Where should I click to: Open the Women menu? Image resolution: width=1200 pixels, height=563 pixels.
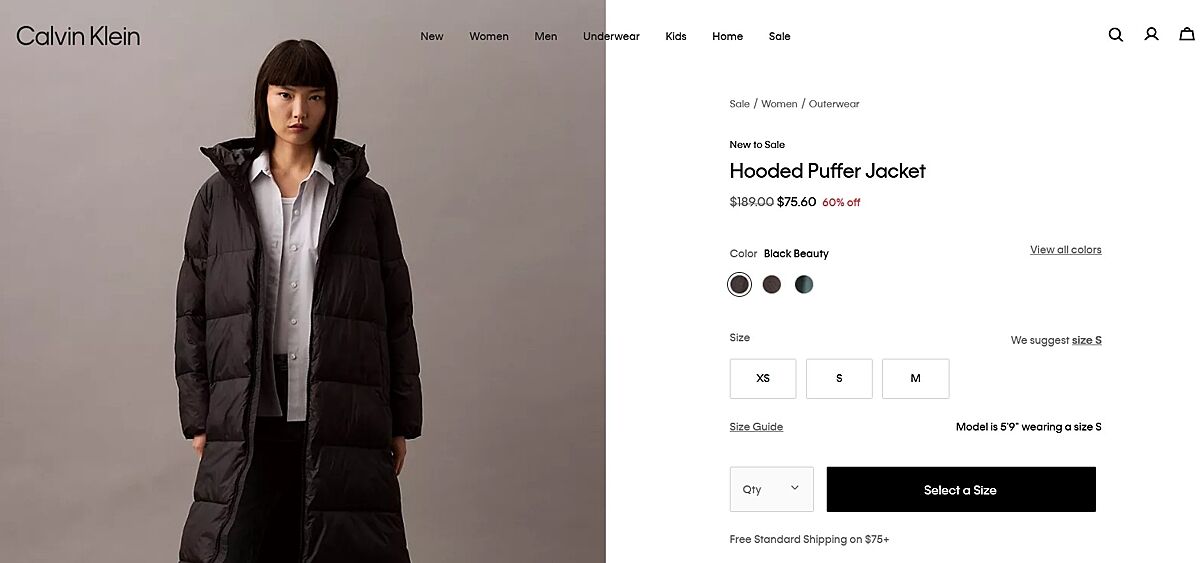(489, 36)
